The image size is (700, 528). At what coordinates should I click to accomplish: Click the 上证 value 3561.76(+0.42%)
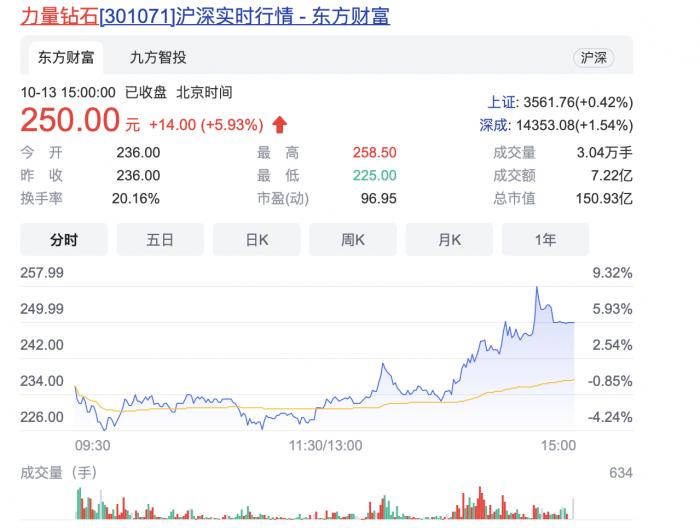click(x=578, y=102)
